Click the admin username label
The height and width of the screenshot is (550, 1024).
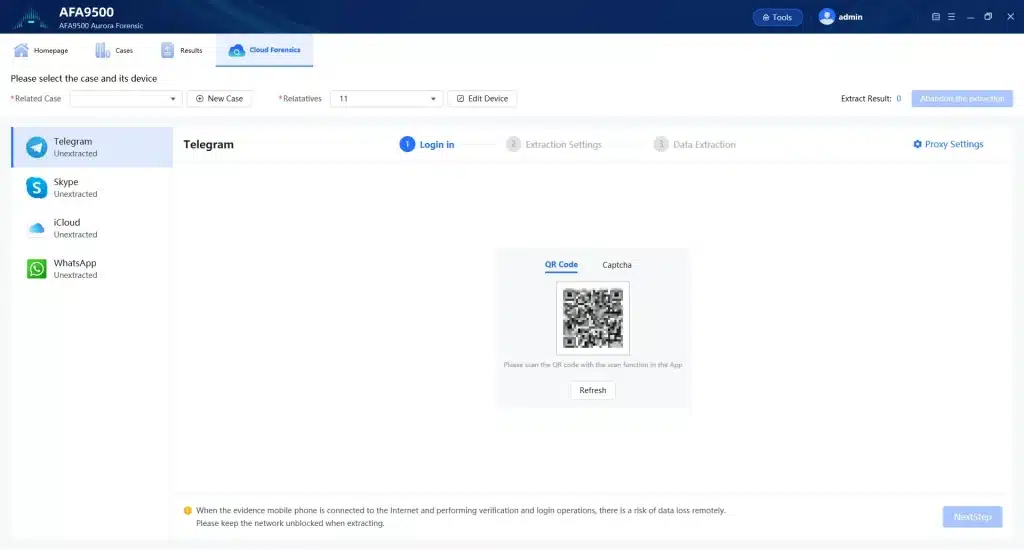(850, 17)
